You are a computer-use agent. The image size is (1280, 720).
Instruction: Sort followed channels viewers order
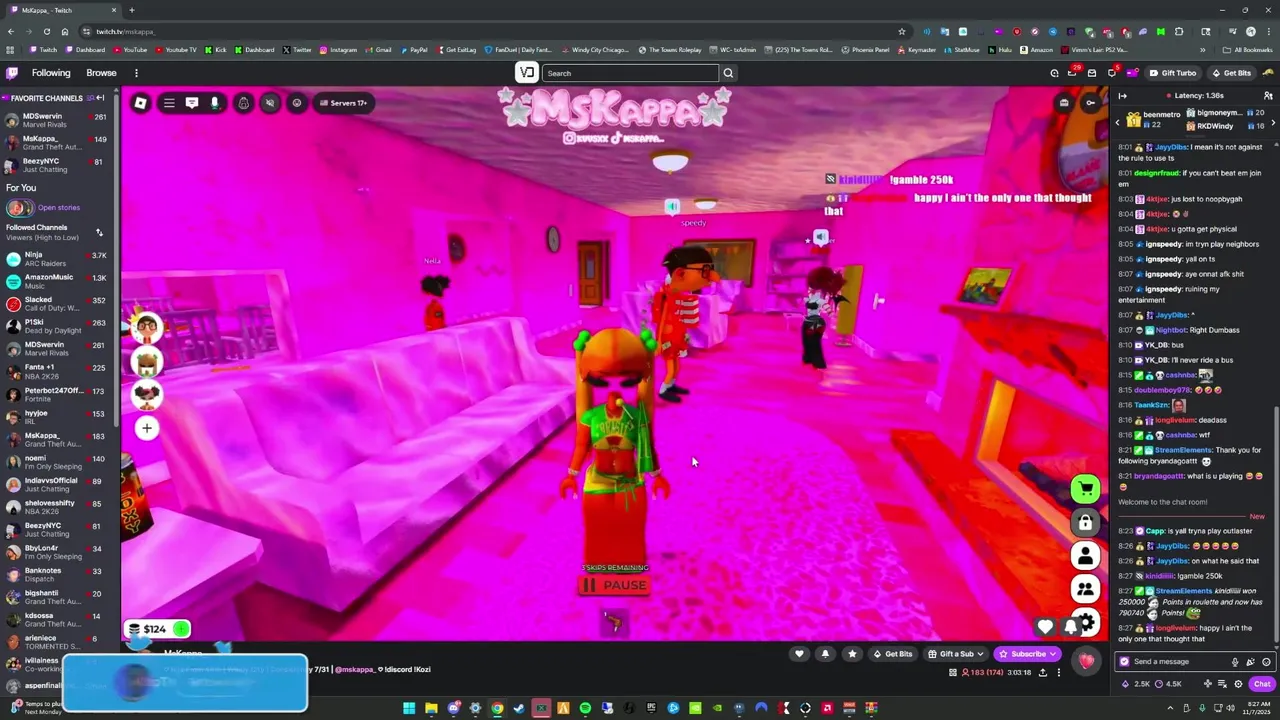pyautogui.click(x=99, y=232)
